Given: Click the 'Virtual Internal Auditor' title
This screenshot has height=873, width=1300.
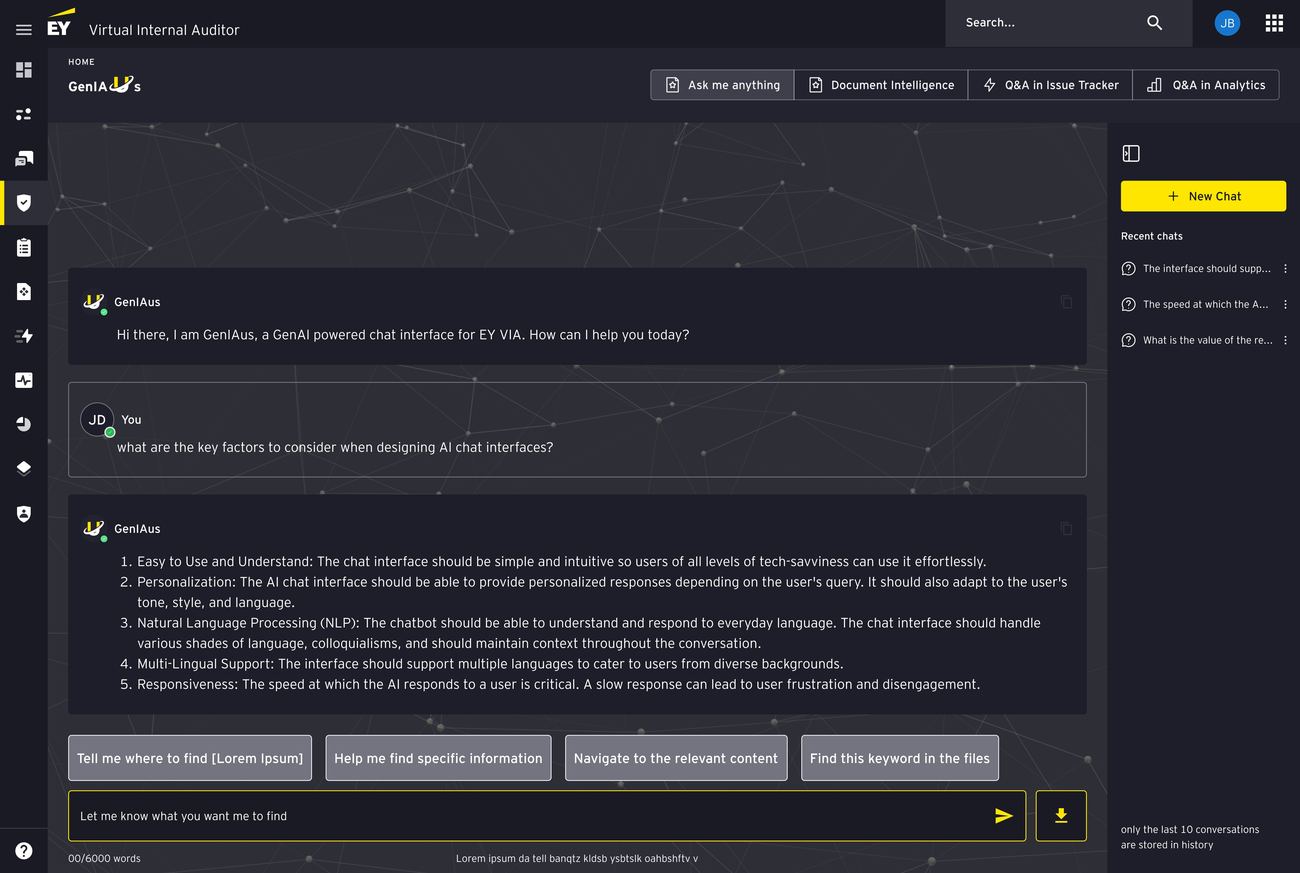Looking at the screenshot, I should pos(164,30).
